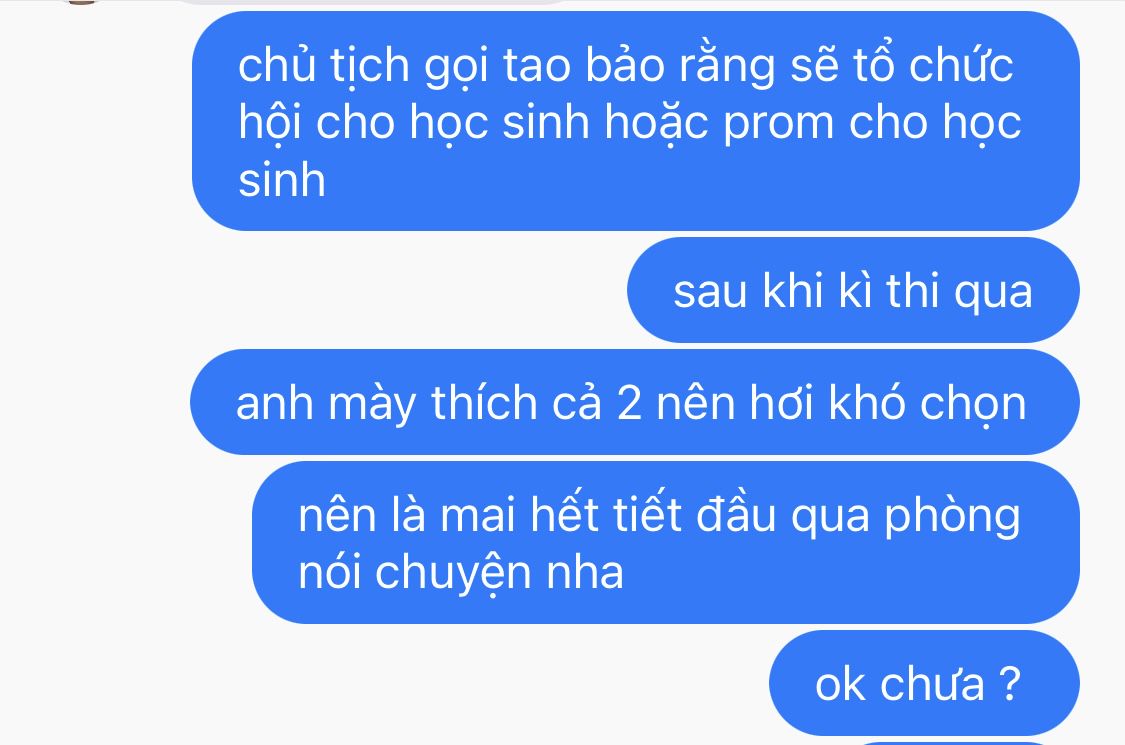Click the words "nói chuyện nha" in the fourth message

[461, 573]
